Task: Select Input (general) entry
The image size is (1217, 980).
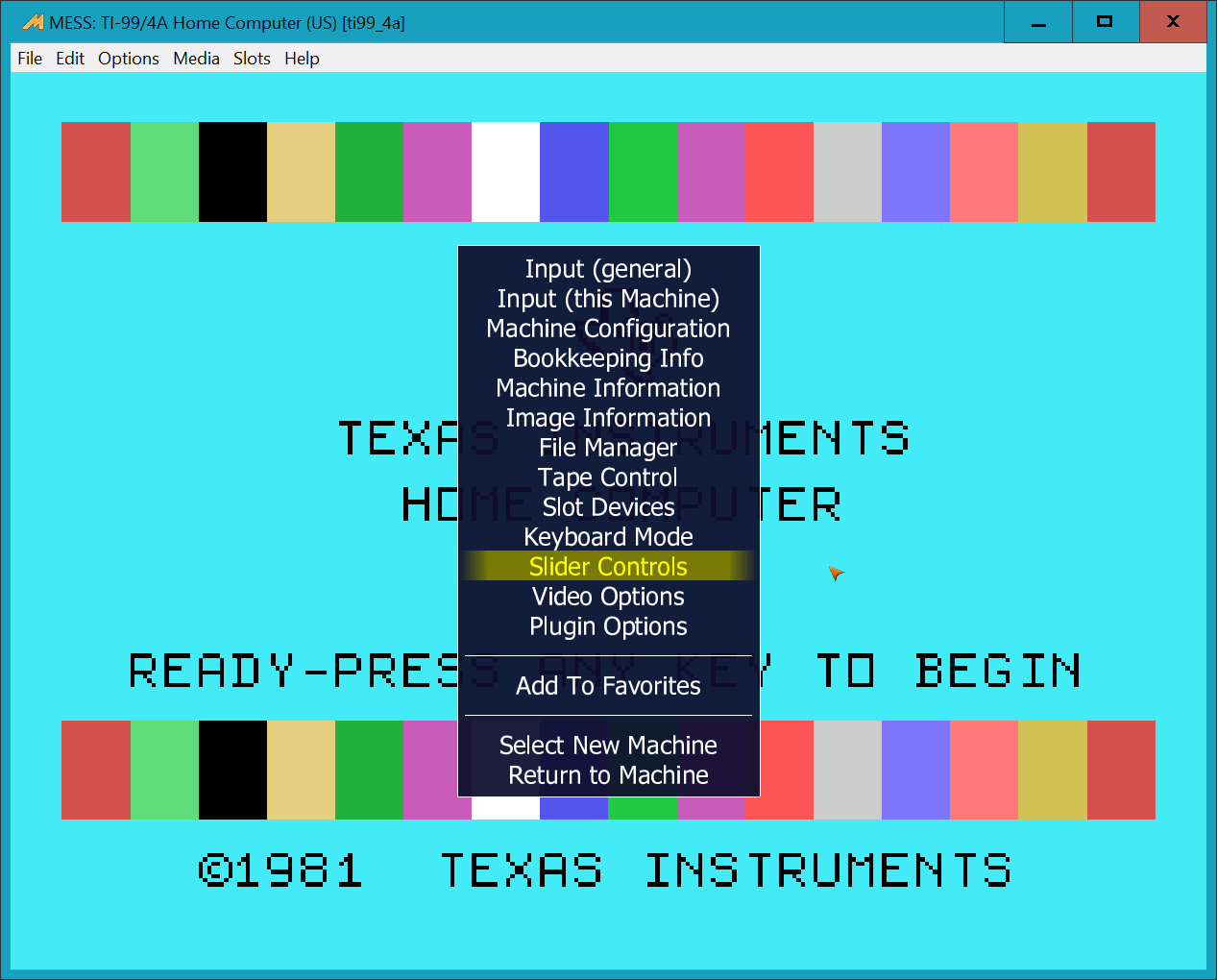Action: point(608,269)
